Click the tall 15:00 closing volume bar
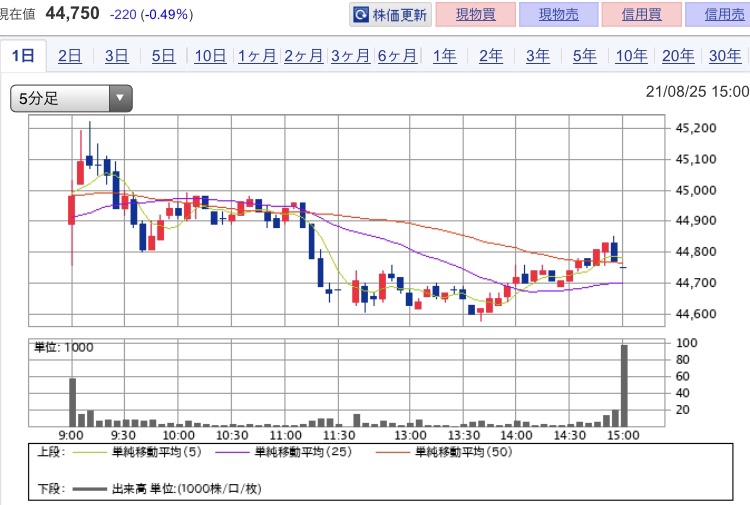750x505 pixels. click(x=624, y=385)
